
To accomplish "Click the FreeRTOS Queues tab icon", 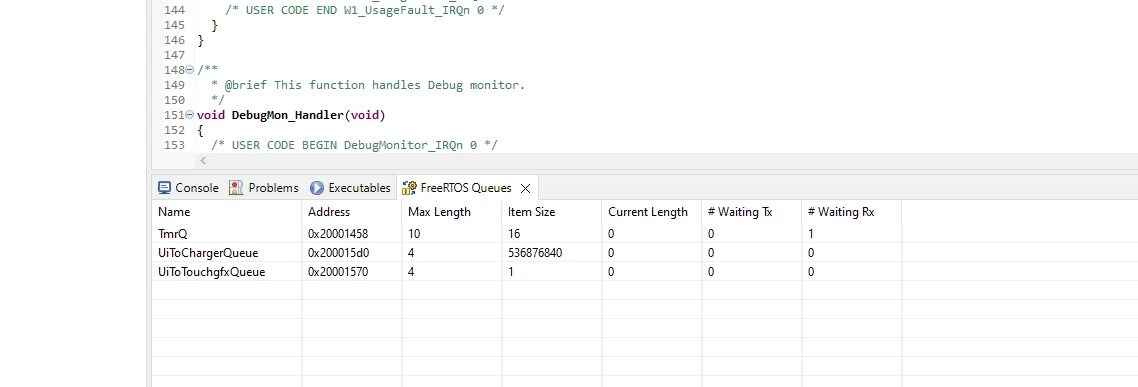I will (409, 188).
